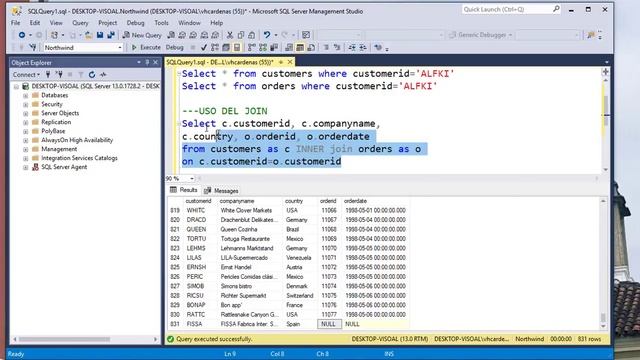Click the Quick Launch search magnifier icon
The width and height of the screenshot is (640, 360).
pyautogui.click(x=556, y=9)
